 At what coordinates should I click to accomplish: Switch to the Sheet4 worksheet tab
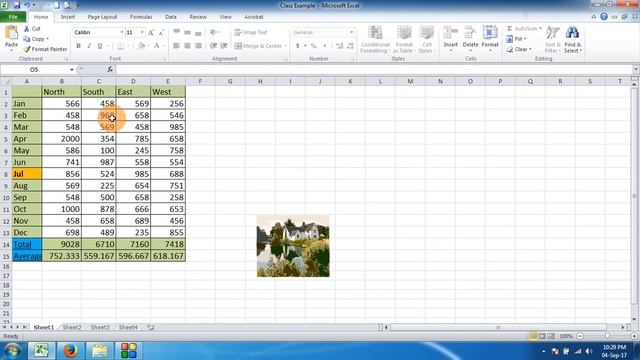(128, 327)
